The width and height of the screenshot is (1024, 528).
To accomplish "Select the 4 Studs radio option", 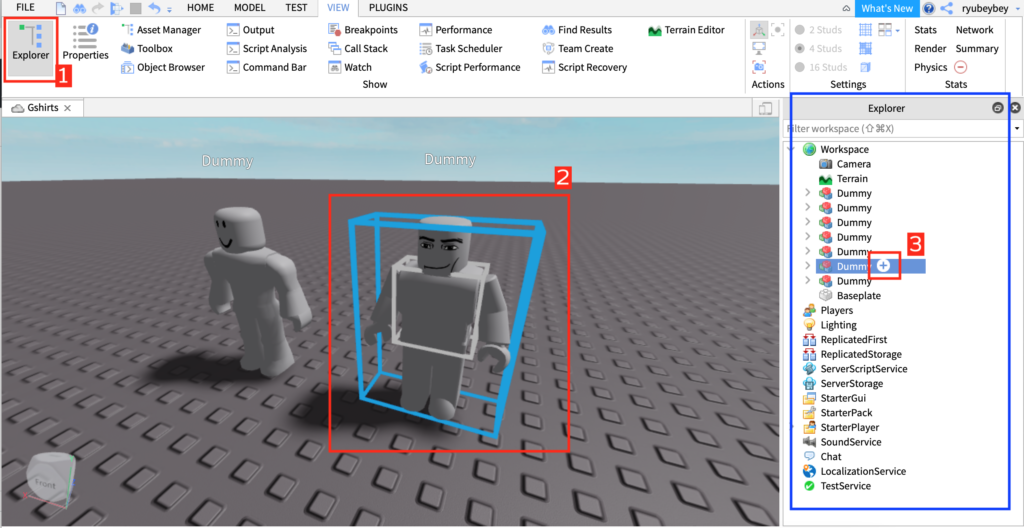I will (x=818, y=48).
